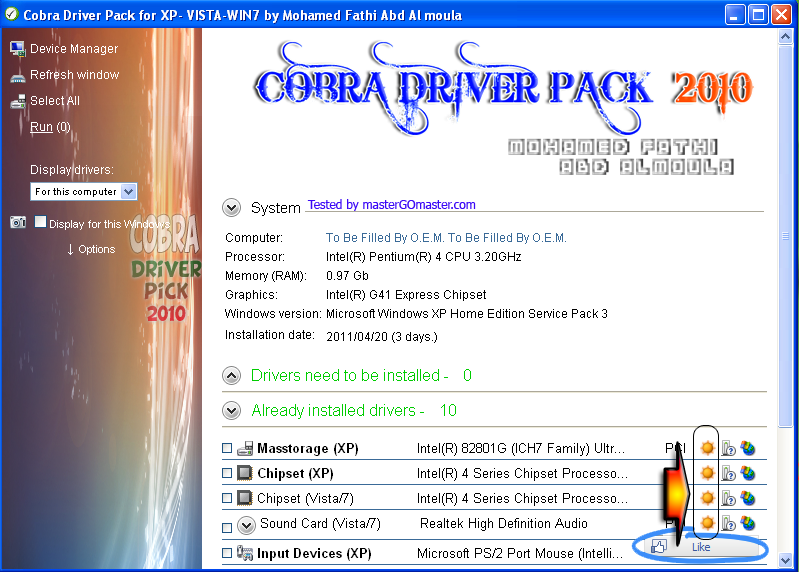
Task: Open device info icon for Chipset (Vista/7)
Action: pyautogui.click(x=729, y=498)
